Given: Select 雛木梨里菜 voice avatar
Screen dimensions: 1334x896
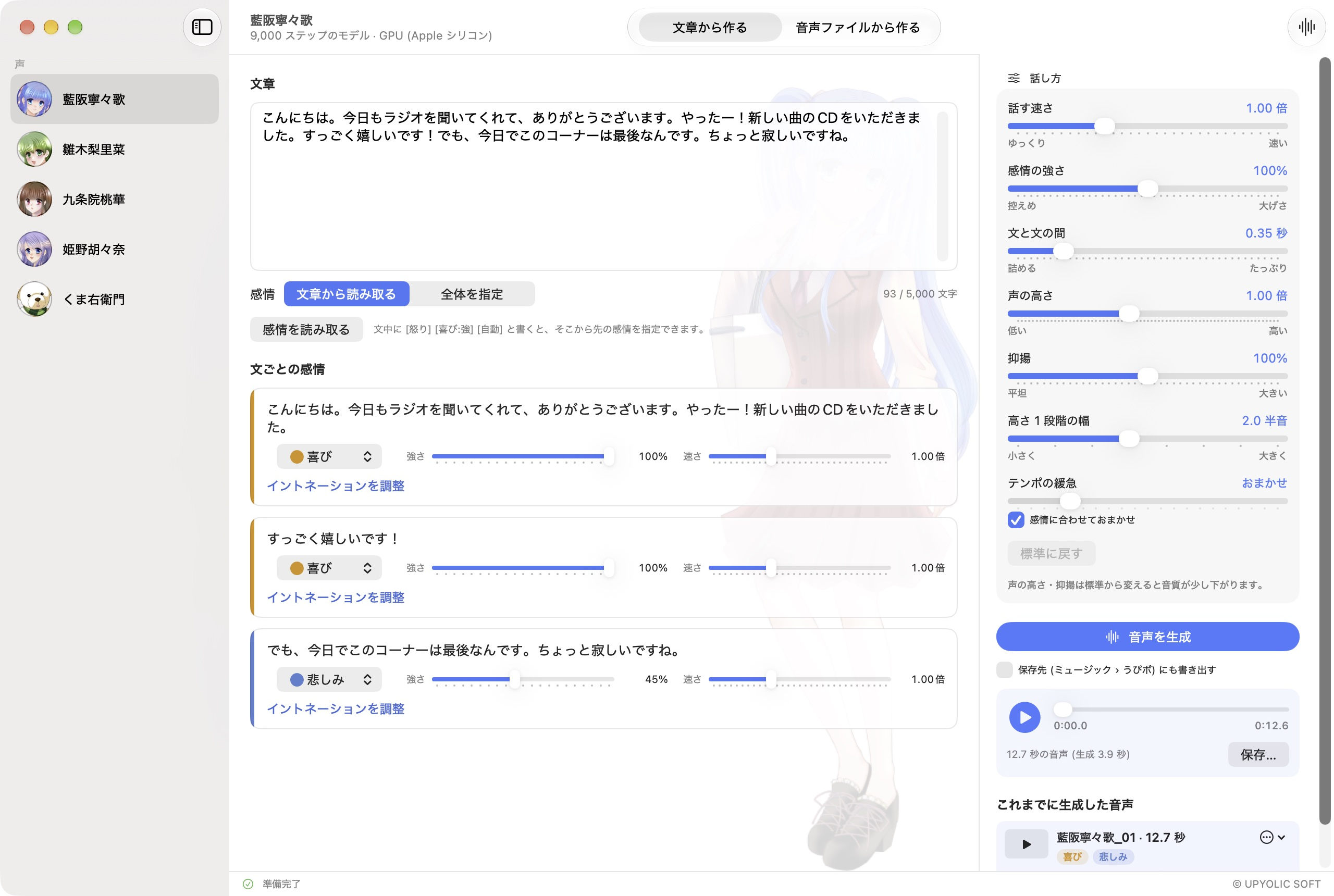Looking at the screenshot, I should pos(34,149).
